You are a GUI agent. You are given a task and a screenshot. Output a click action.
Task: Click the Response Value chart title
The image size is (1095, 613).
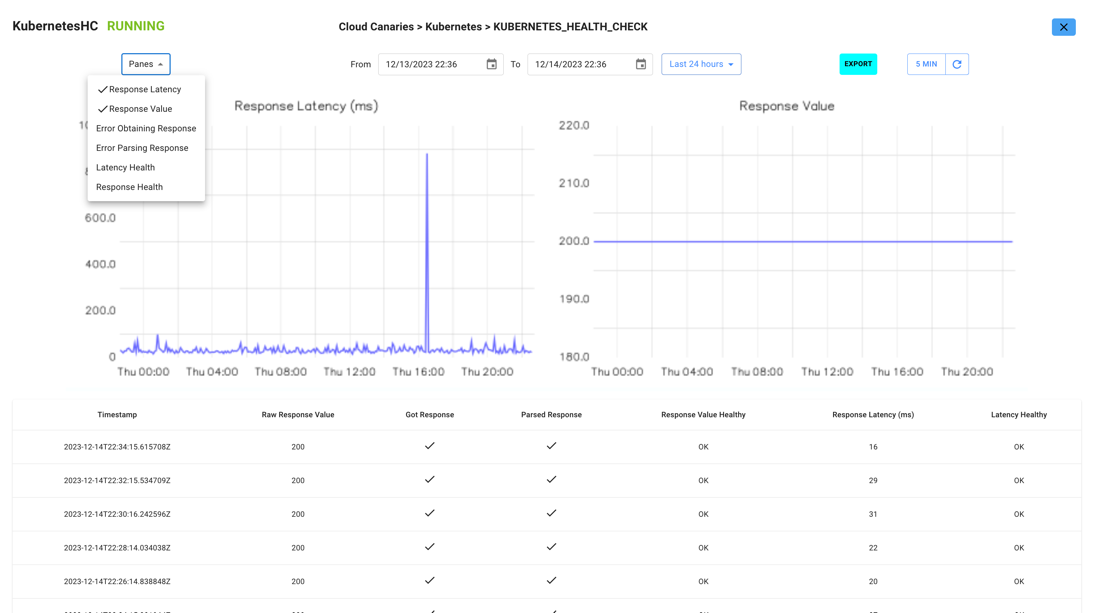coord(786,106)
